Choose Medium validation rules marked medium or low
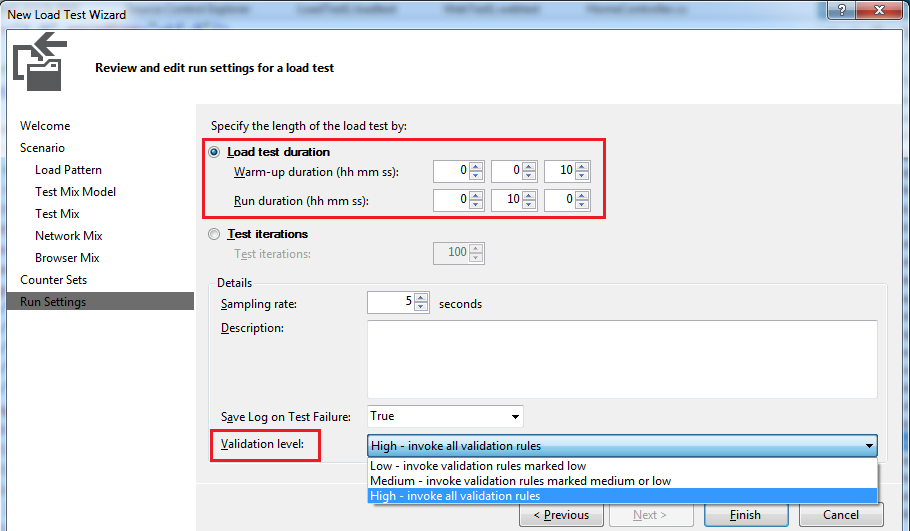The image size is (910, 531). [x=622, y=481]
